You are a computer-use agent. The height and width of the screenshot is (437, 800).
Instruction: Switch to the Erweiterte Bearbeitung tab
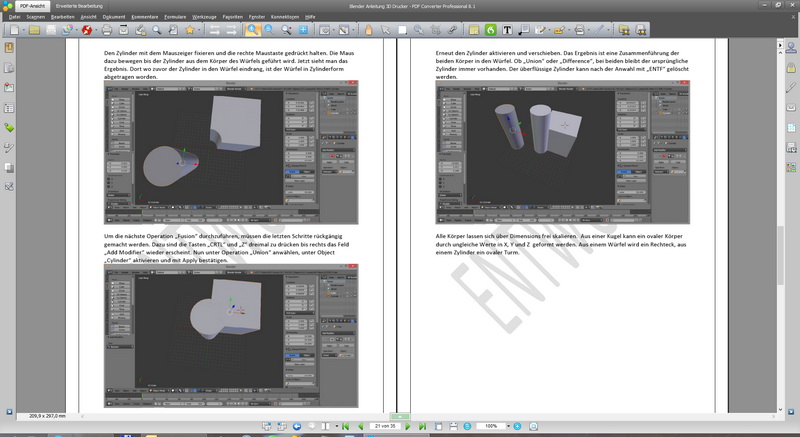pyautogui.click(x=79, y=6)
